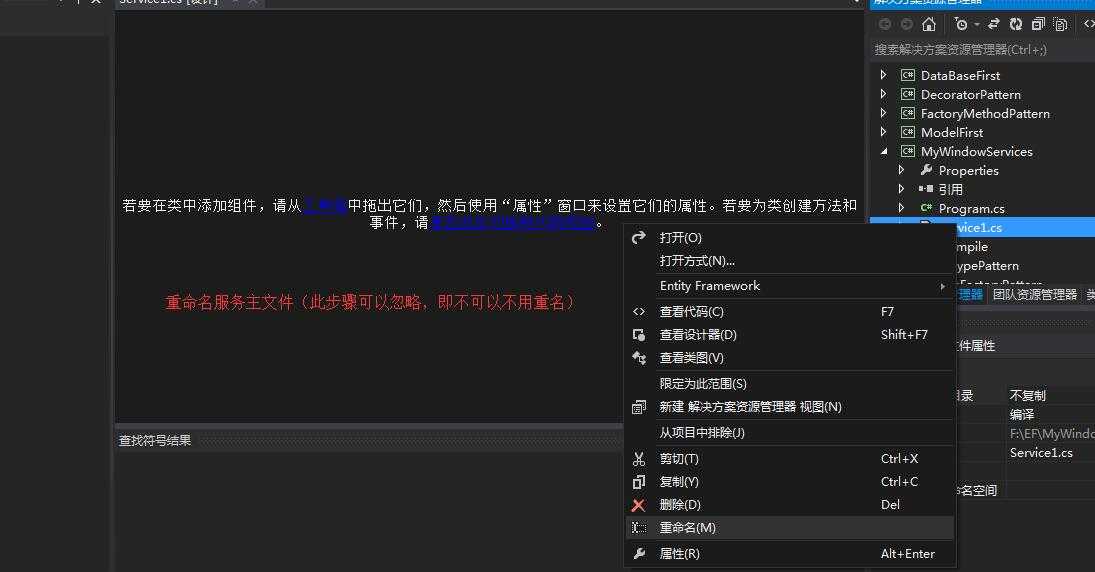Choose 打开(O) in the context menu
The height and width of the screenshot is (572, 1095).
pyautogui.click(x=789, y=237)
